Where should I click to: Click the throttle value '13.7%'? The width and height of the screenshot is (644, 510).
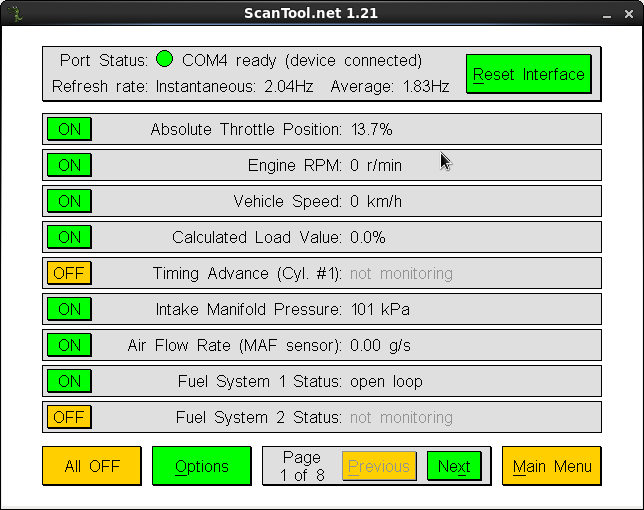[x=372, y=129]
